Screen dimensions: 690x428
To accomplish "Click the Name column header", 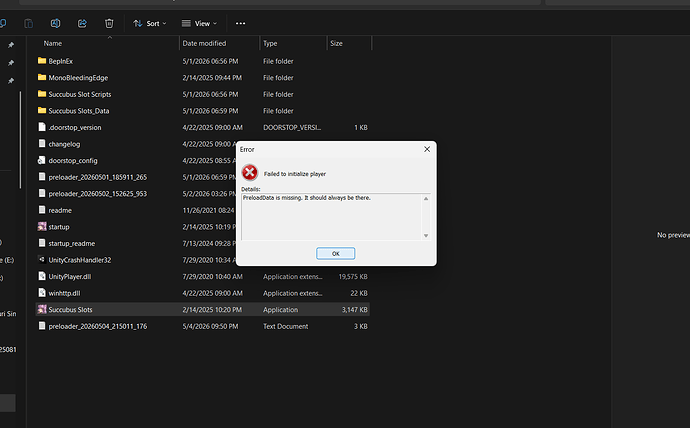I will [53, 43].
